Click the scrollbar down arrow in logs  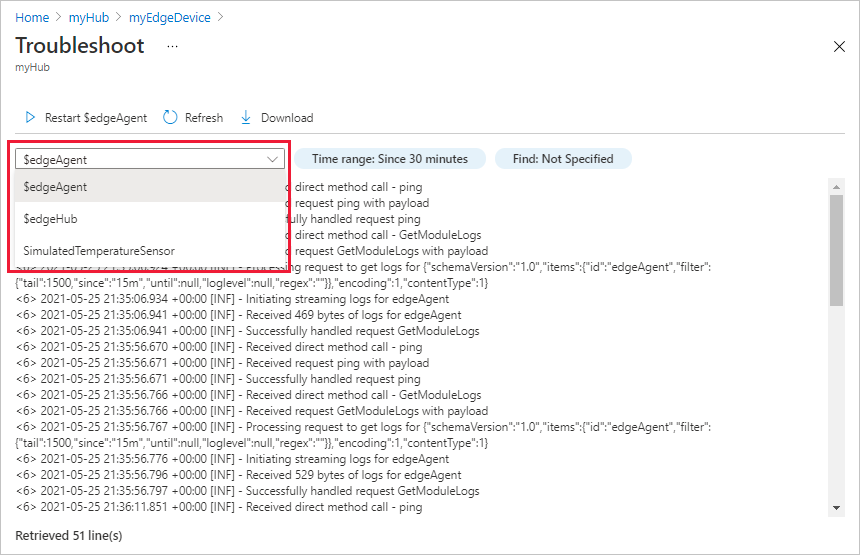click(837, 508)
